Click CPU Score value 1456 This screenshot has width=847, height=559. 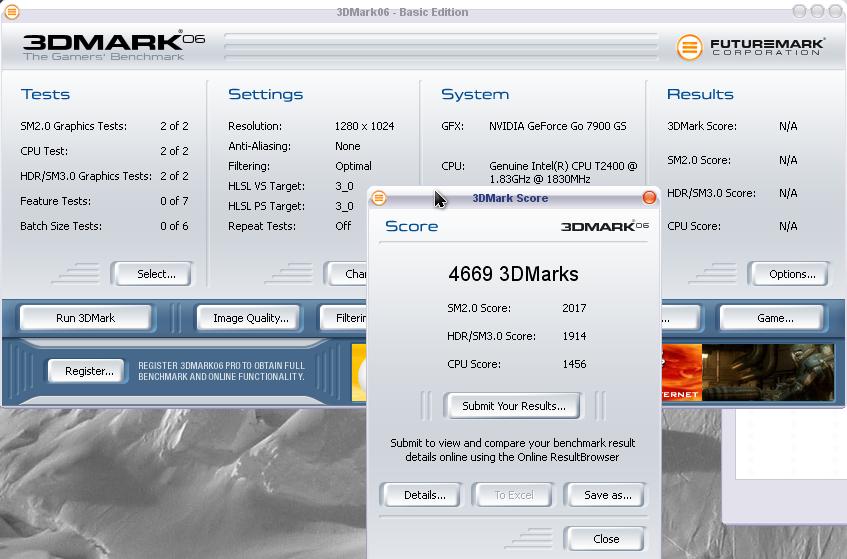tap(574, 364)
